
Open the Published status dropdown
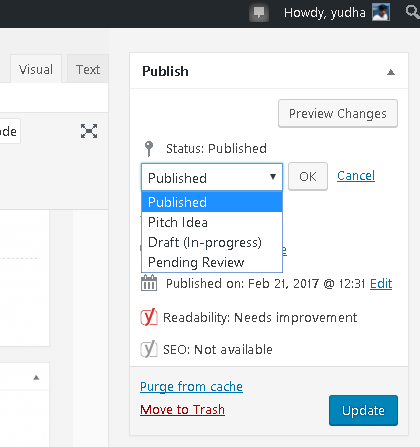point(212,177)
